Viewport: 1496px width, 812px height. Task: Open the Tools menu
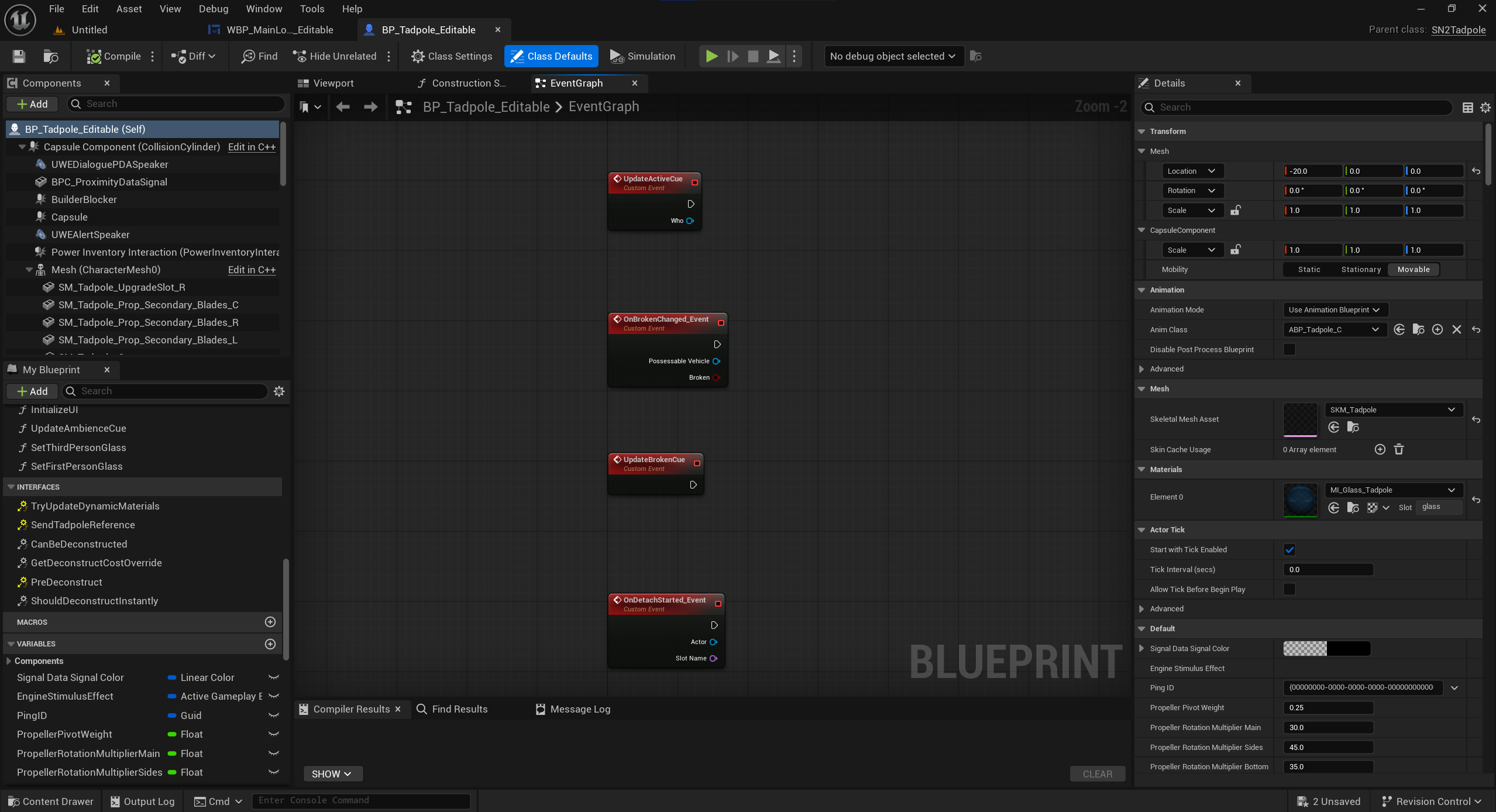tap(312, 9)
